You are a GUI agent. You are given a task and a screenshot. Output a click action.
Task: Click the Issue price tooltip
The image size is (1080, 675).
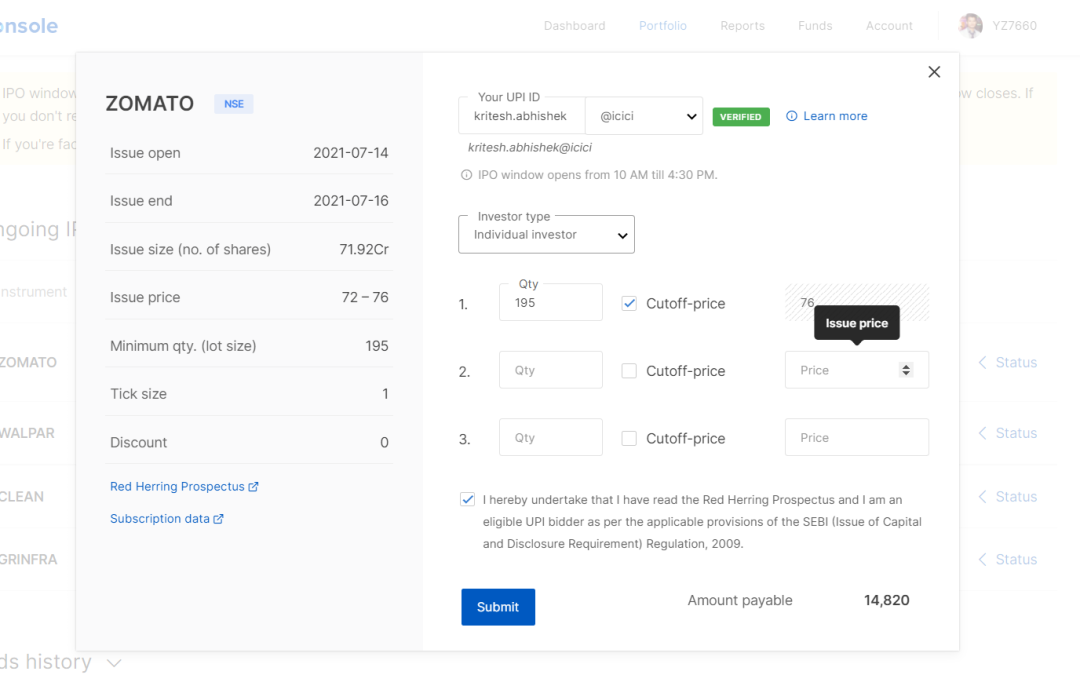coord(857,323)
